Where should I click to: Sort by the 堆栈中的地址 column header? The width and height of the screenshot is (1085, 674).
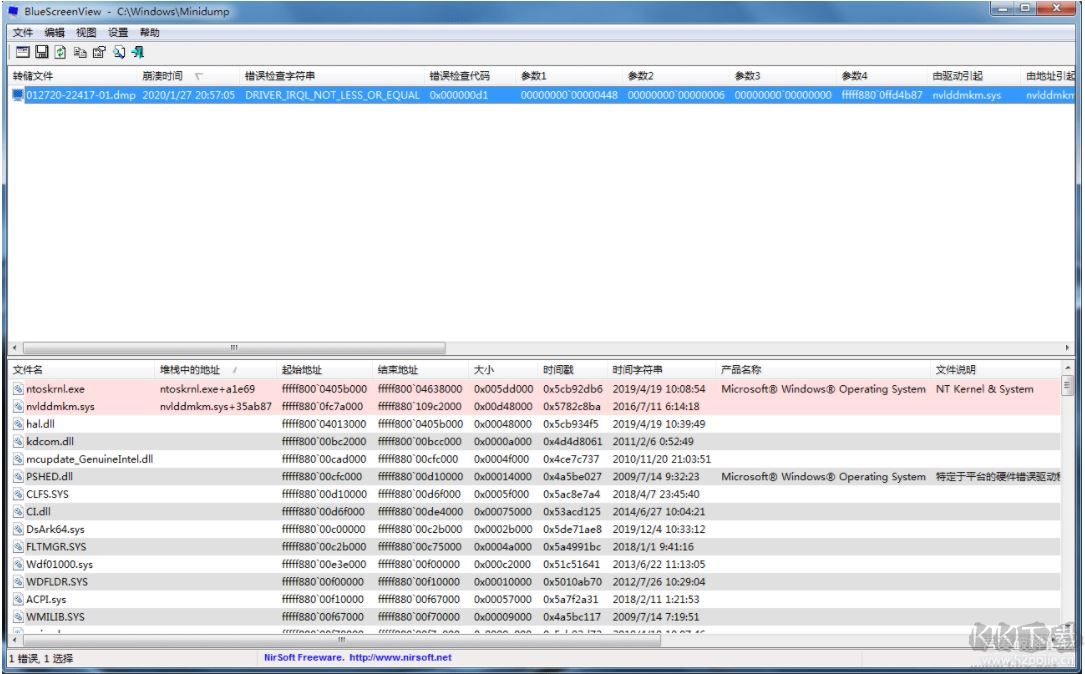coord(192,371)
